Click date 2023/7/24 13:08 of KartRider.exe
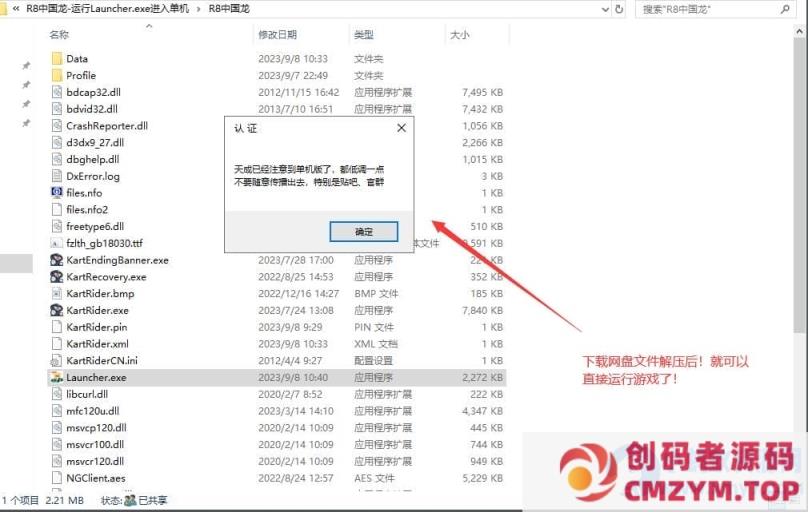808x512 pixels. 296,311
